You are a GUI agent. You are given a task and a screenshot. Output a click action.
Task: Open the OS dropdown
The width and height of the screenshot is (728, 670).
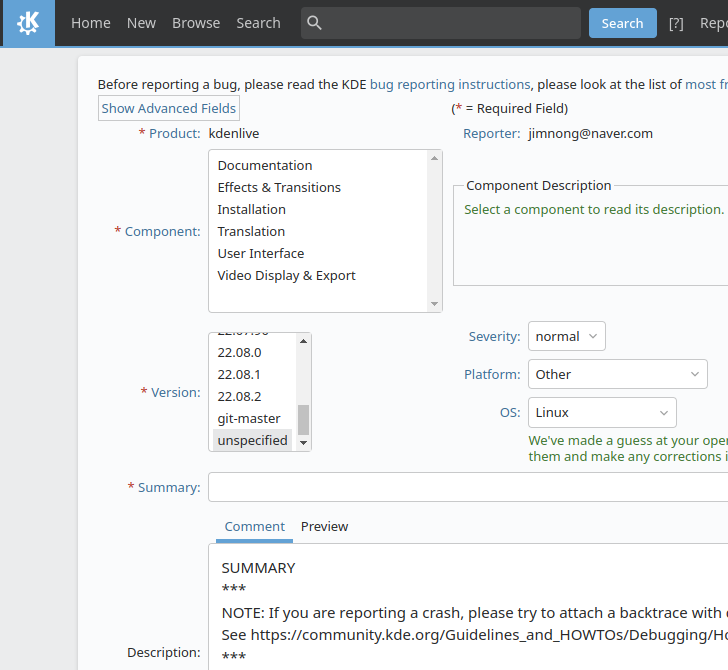[x=602, y=412]
